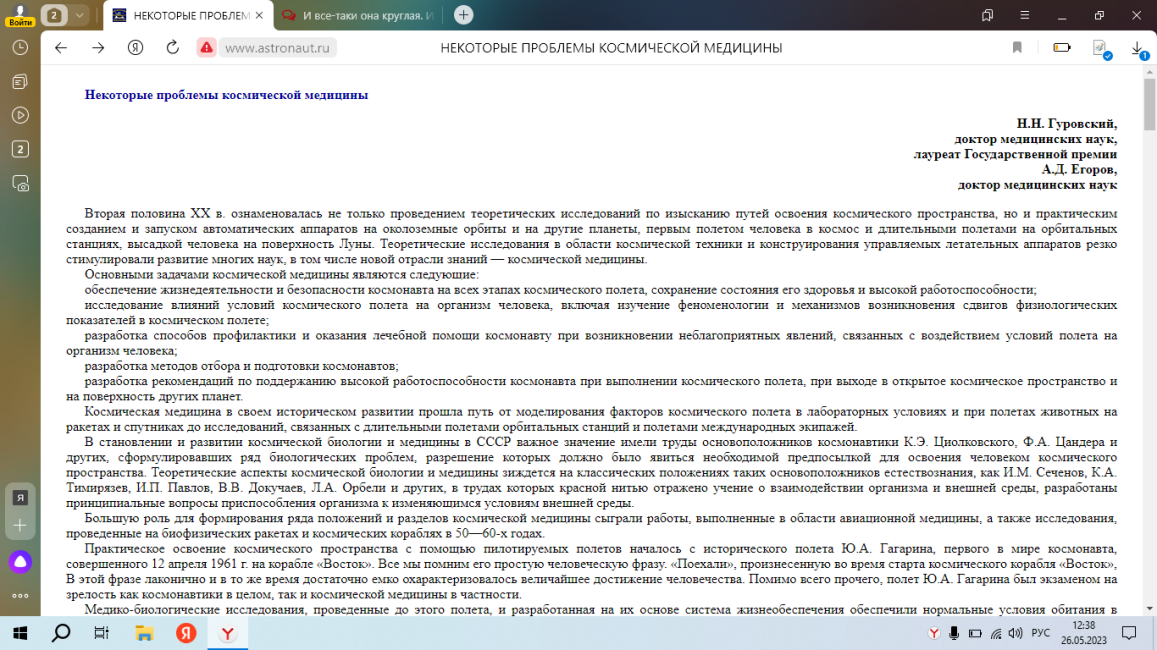1157x650 pixels.
Task: Bookmark current page with flag icon
Action: coord(1017,47)
